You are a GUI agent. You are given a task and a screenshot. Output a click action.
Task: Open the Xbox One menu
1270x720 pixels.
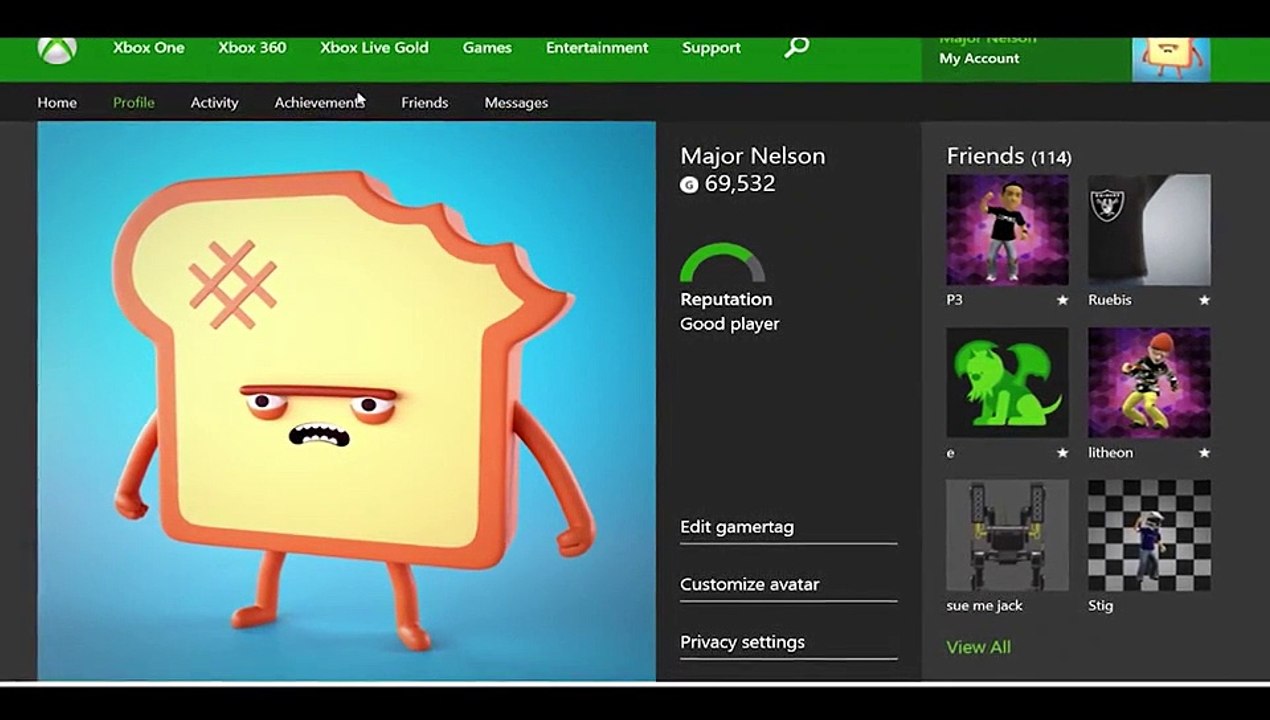pyautogui.click(x=148, y=47)
